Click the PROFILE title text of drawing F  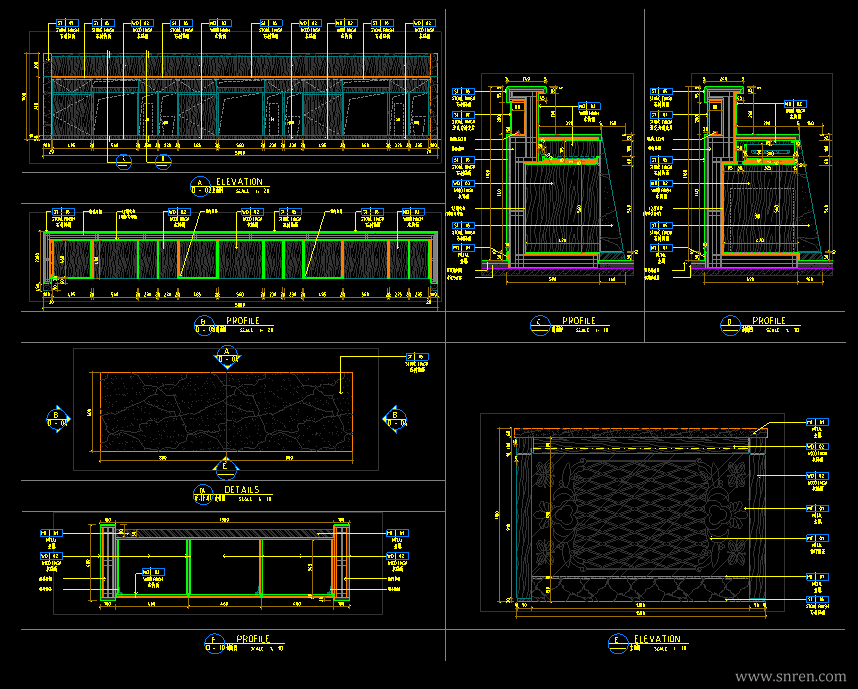[253, 639]
